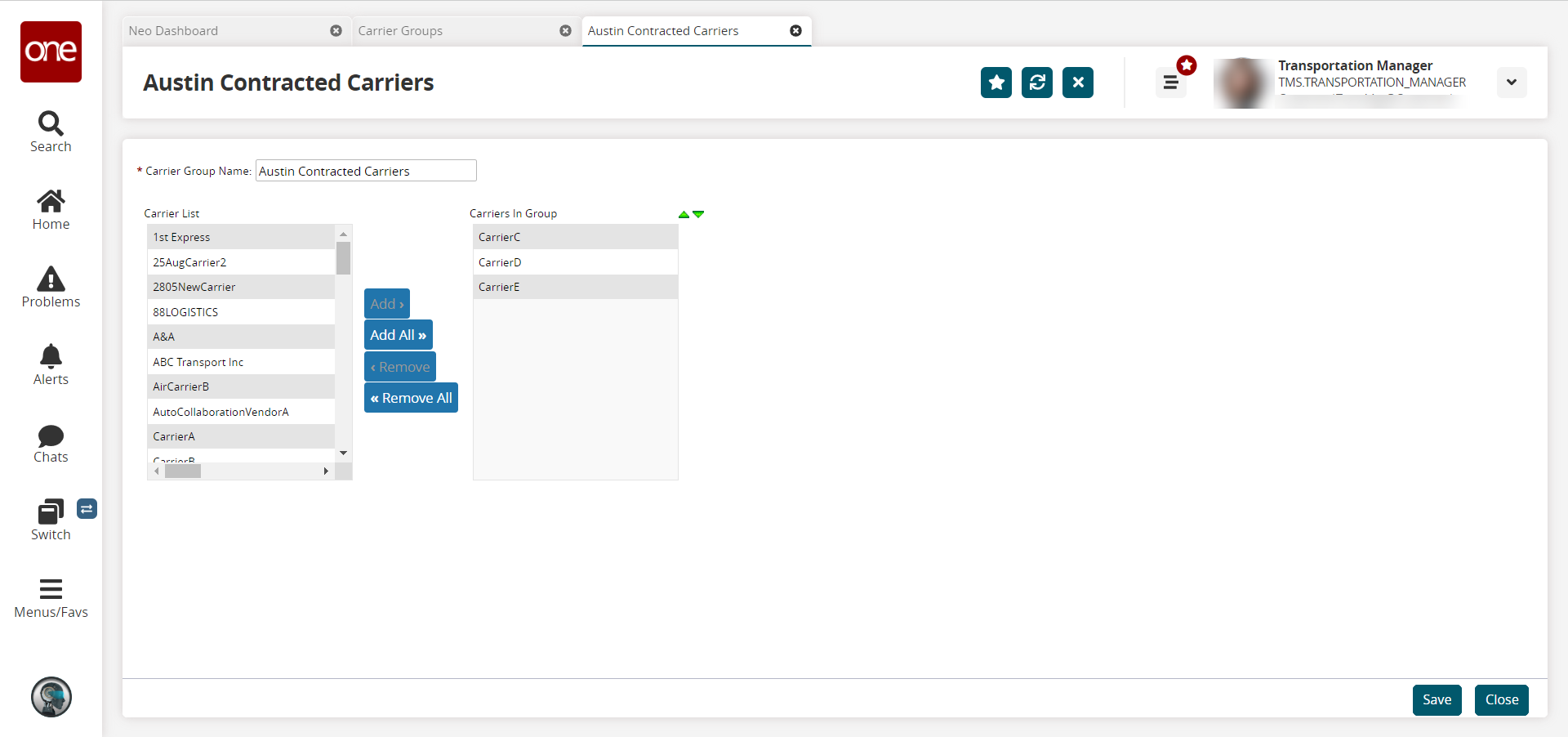1568x737 pixels.
Task: Select 25AugCarrier2 in Carrier List
Action: (x=241, y=262)
